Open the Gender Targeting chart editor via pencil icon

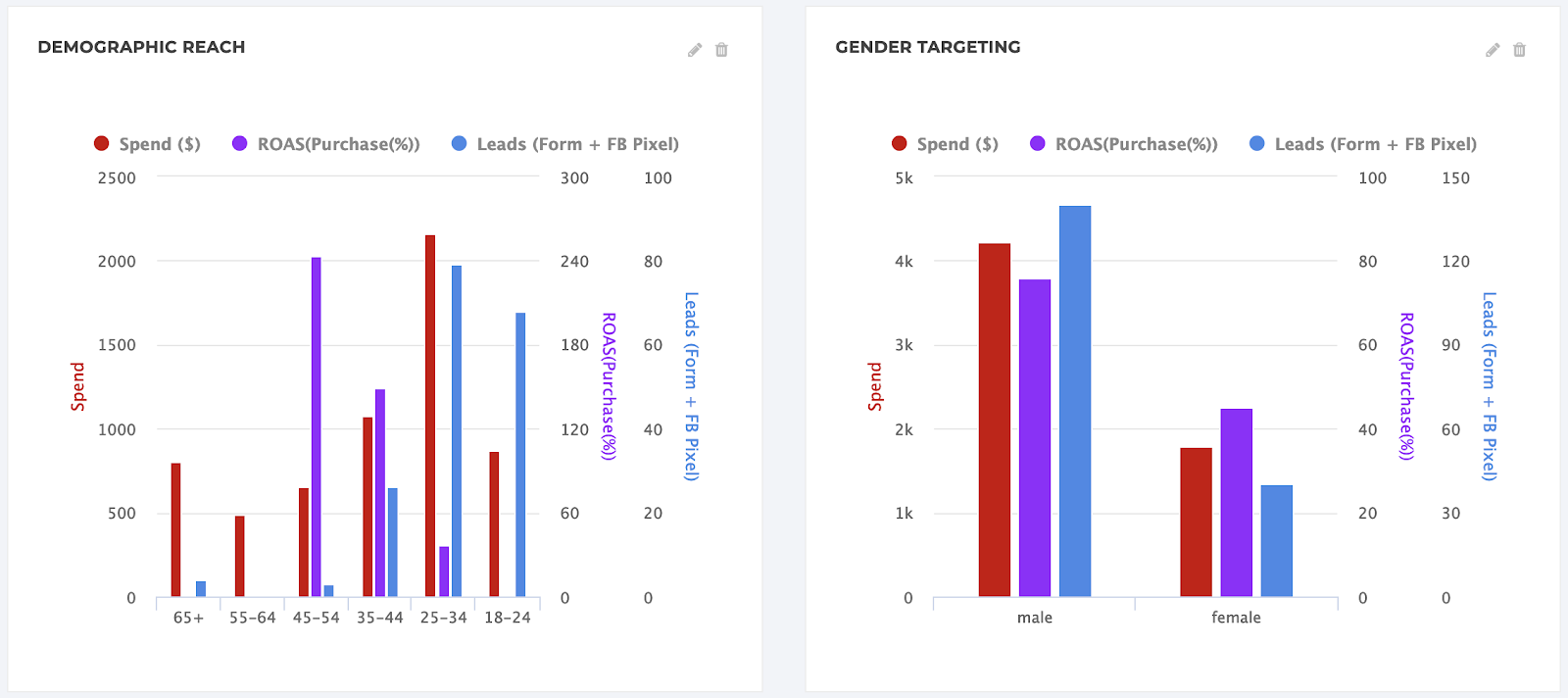1493,48
